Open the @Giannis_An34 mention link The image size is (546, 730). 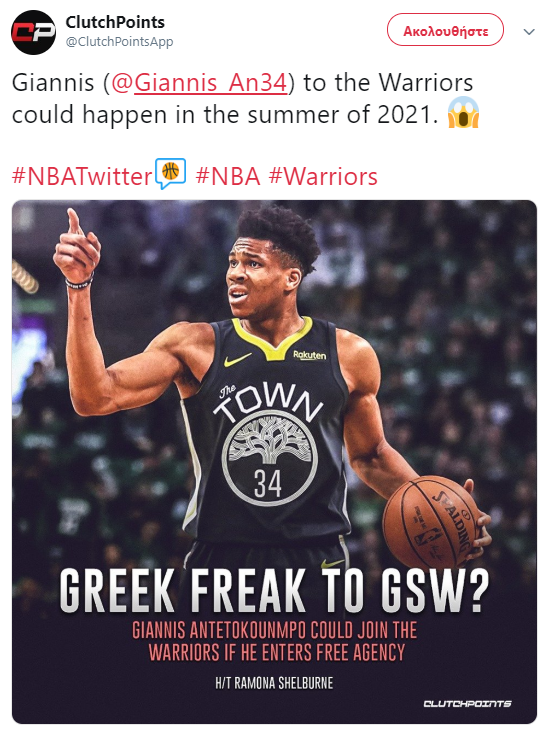(199, 83)
